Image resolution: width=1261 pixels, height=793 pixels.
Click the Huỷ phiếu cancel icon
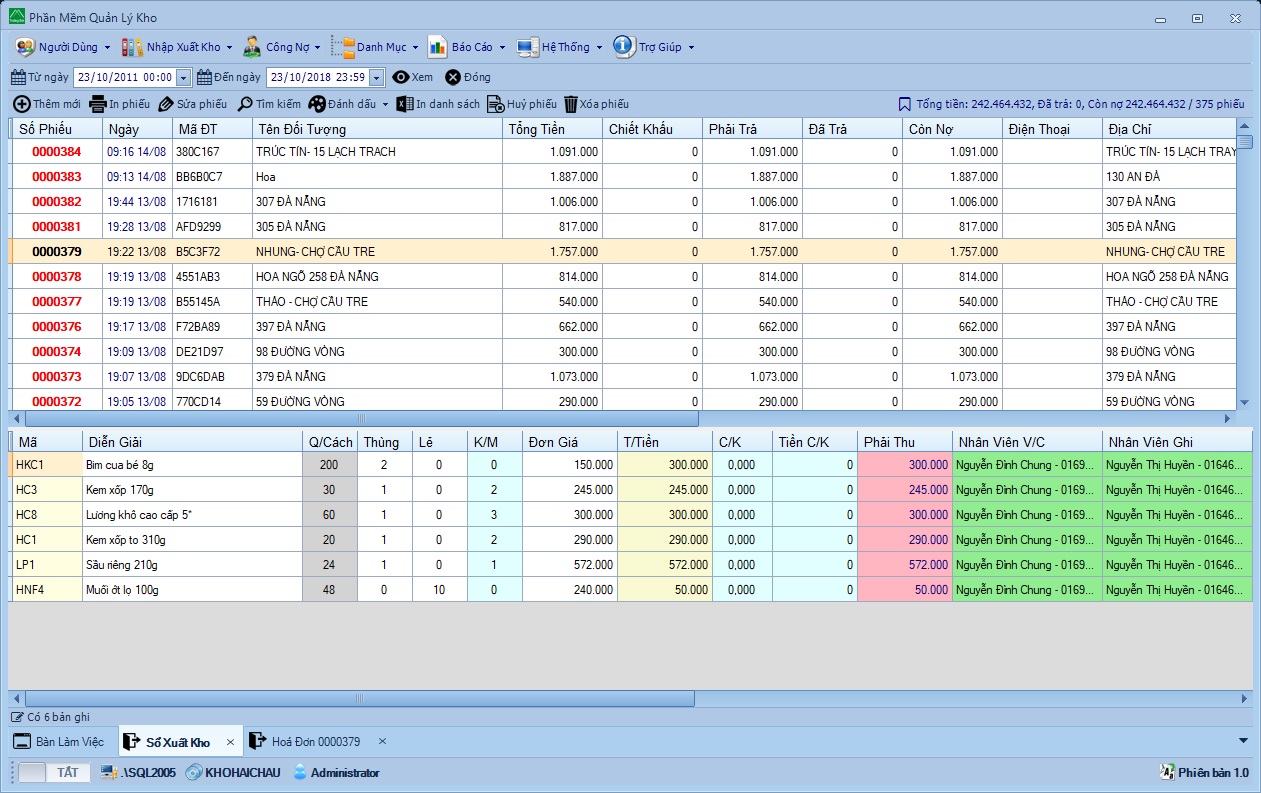click(x=495, y=104)
